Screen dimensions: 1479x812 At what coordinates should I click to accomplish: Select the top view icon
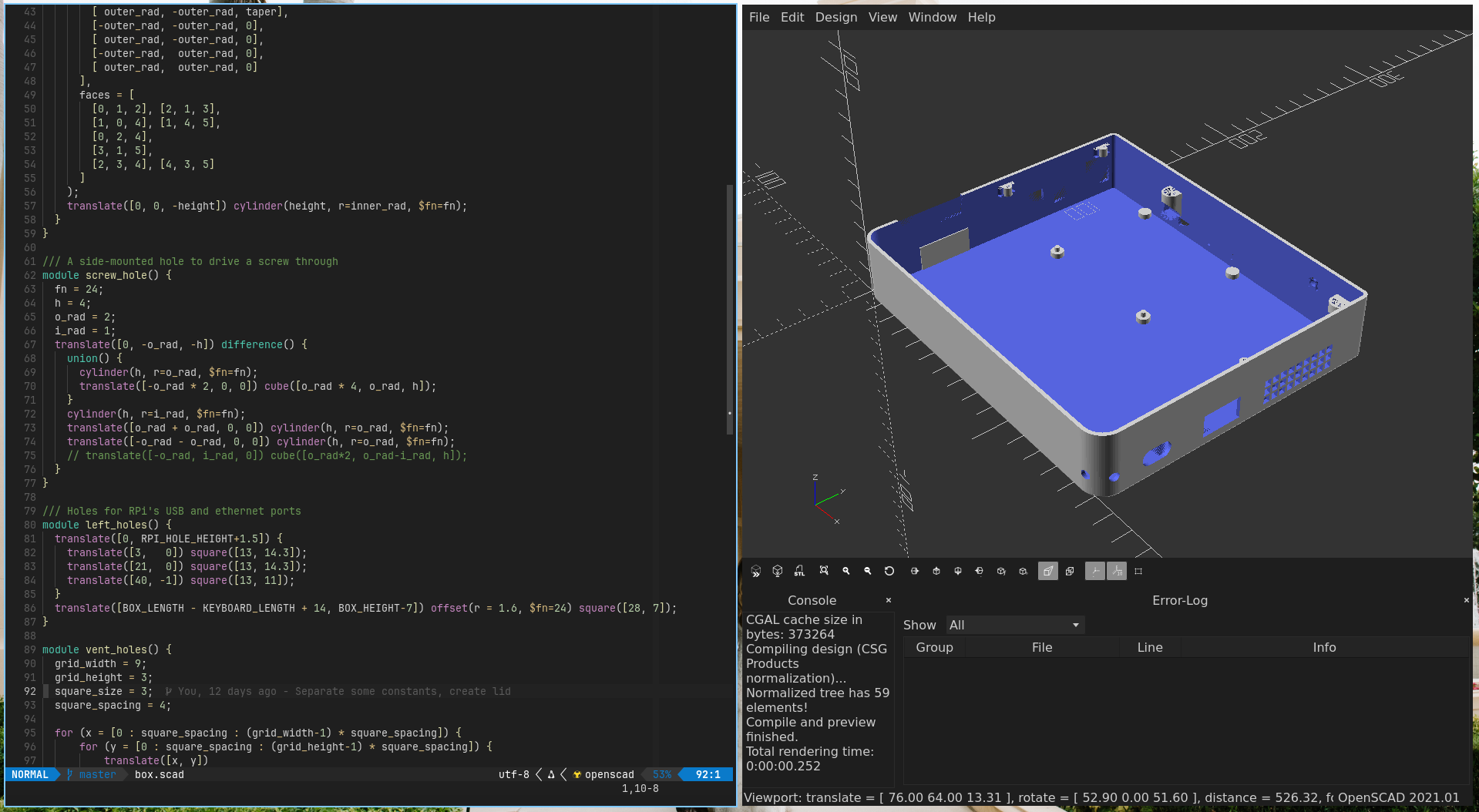(x=936, y=571)
